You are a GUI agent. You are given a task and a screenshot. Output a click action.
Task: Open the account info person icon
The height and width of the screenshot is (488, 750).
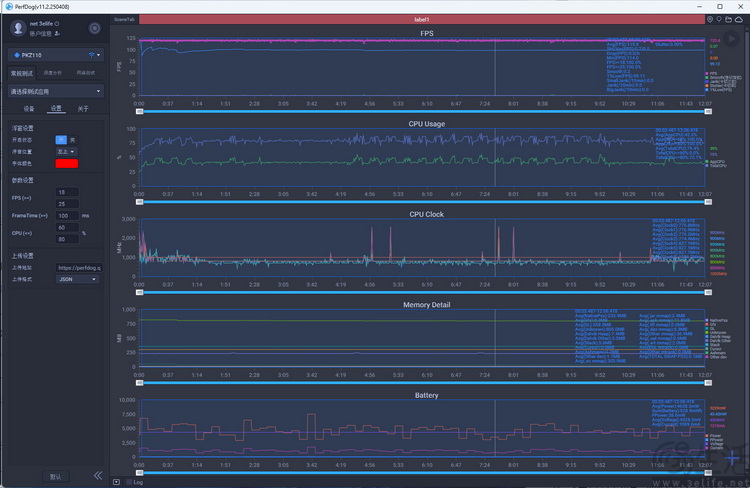pyautogui.click(x=57, y=33)
